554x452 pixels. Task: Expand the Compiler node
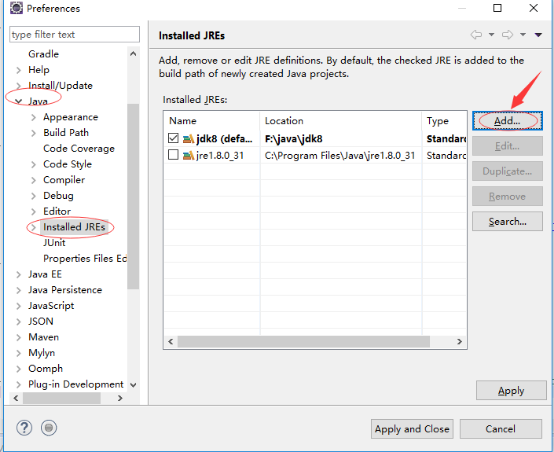[x=34, y=180]
